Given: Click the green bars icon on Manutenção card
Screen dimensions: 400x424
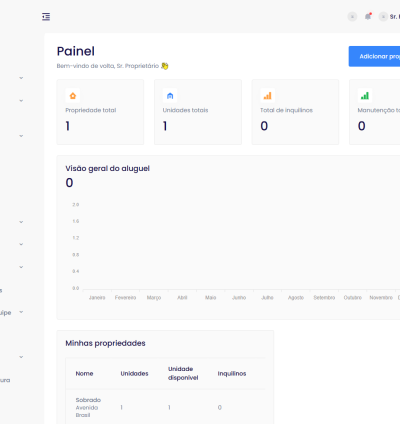Looking at the screenshot, I should point(365,96).
